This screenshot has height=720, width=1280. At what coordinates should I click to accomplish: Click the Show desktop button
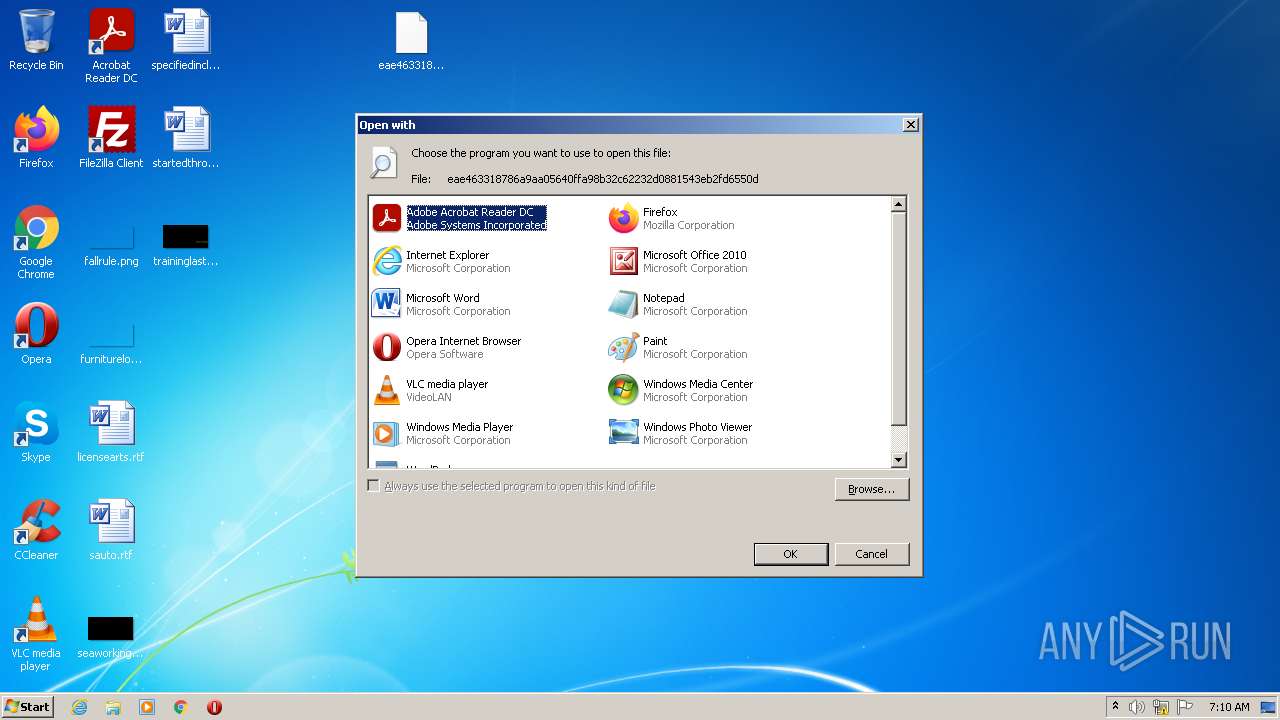click(1270, 707)
